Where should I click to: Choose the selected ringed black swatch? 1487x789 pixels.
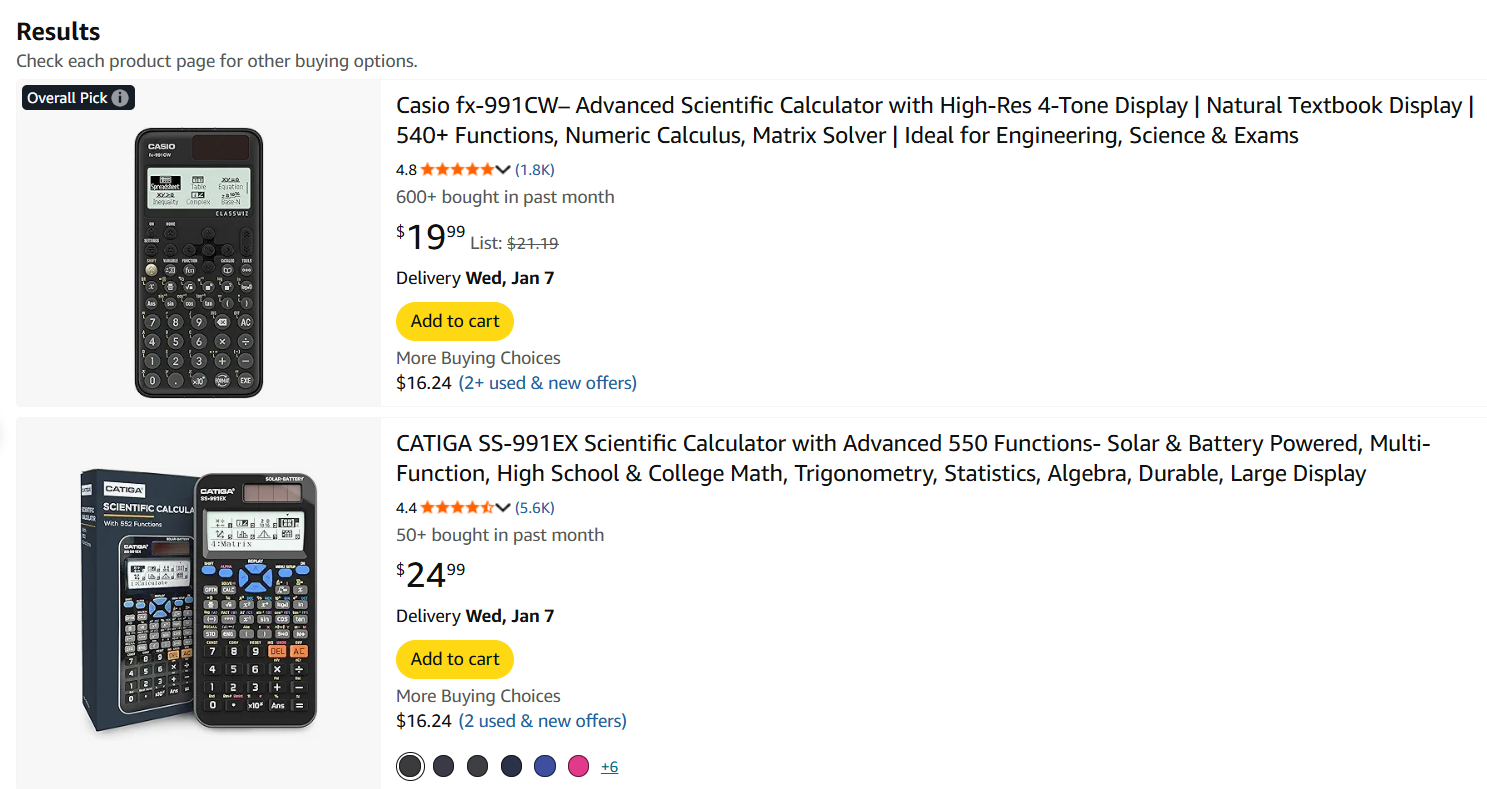click(x=410, y=766)
